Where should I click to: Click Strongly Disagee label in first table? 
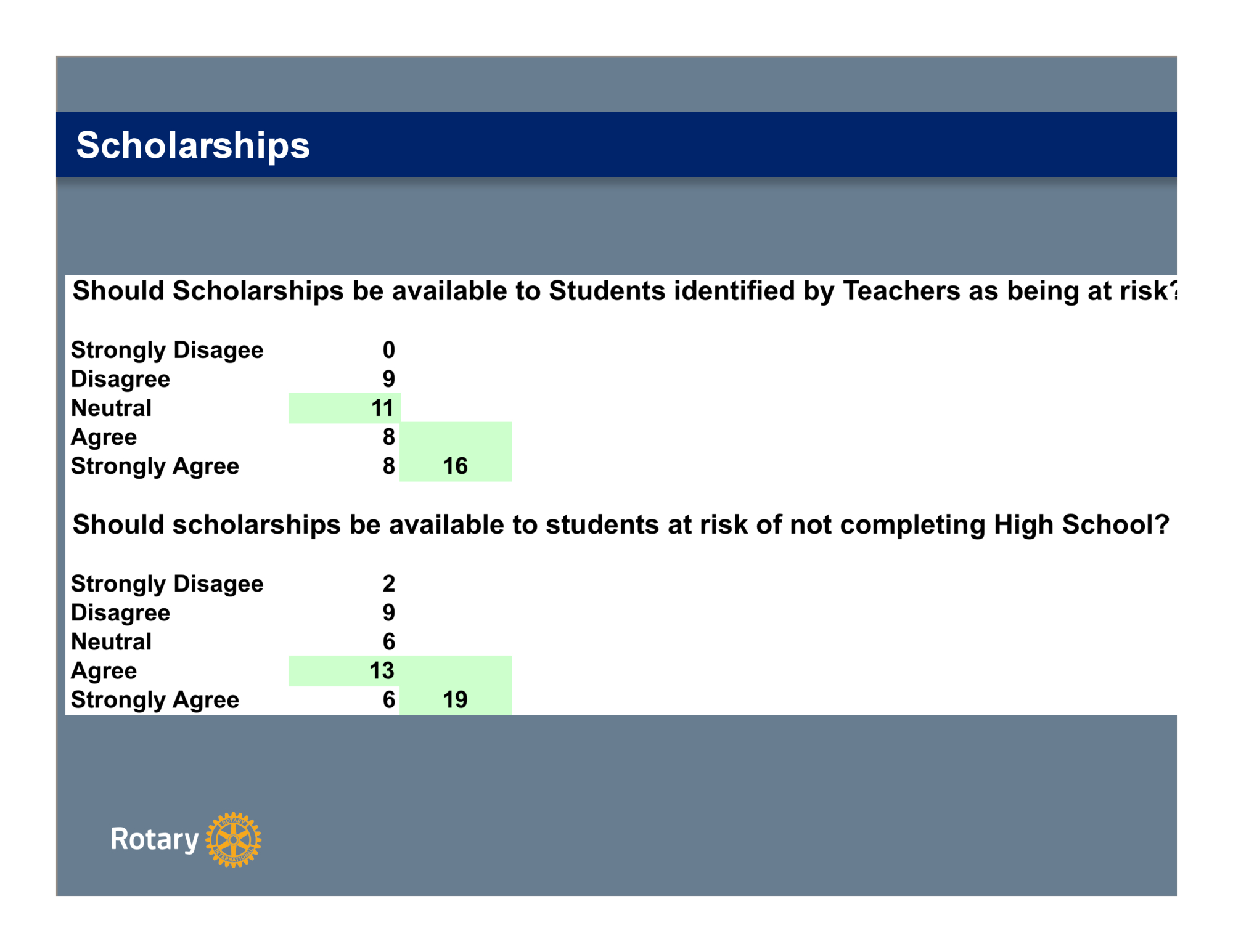pyautogui.click(x=167, y=350)
